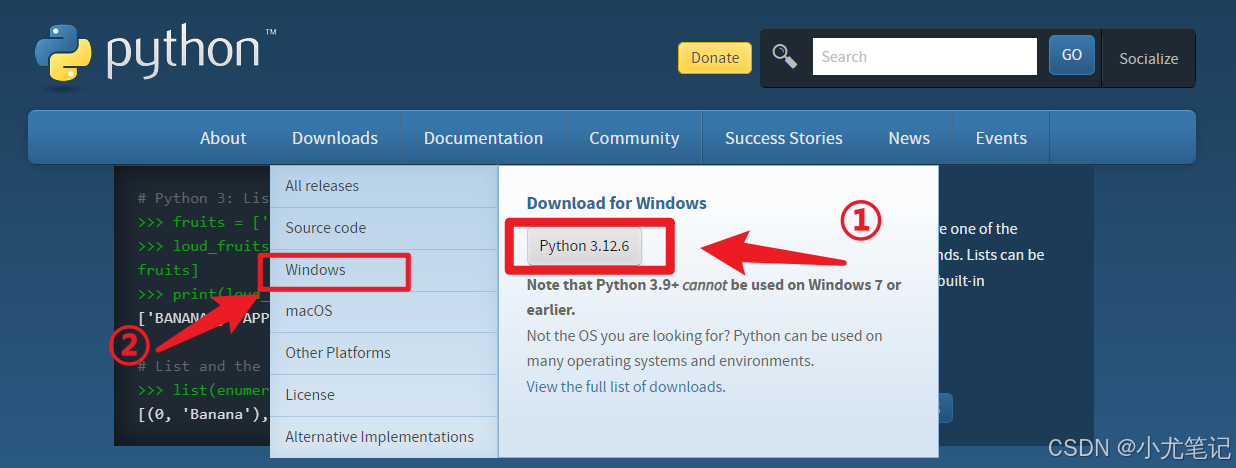Open the Documentation menu

(483, 138)
